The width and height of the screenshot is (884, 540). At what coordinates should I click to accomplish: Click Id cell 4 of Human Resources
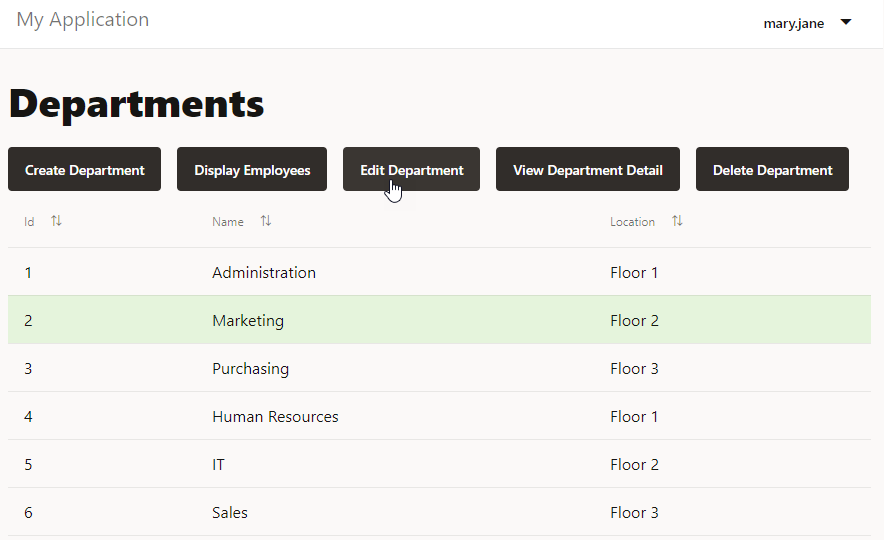[28, 417]
